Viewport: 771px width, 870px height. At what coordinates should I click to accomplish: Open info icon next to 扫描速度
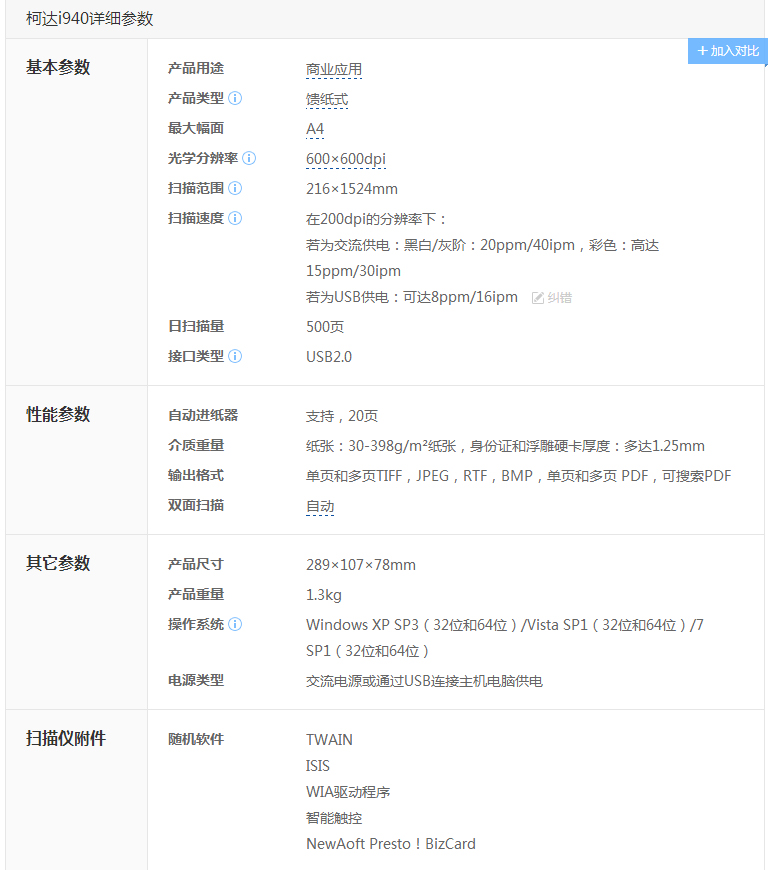click(x=235, y=219)
